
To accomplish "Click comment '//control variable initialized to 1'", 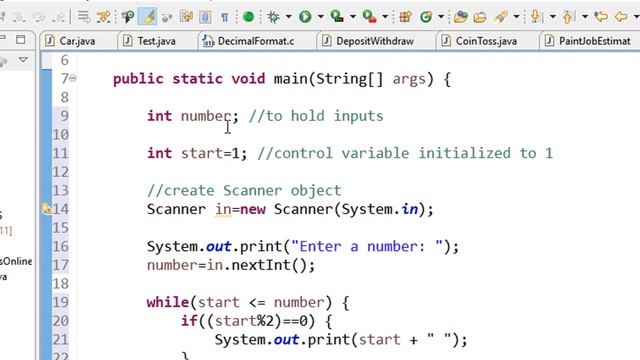I will tap(405, 153).
